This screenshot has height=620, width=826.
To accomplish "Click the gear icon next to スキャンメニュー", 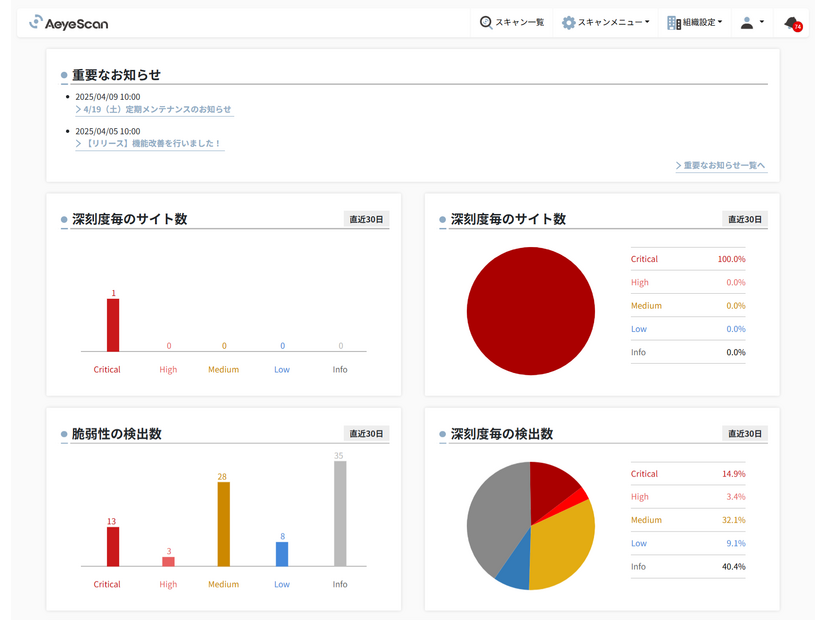I will (567, 22).
